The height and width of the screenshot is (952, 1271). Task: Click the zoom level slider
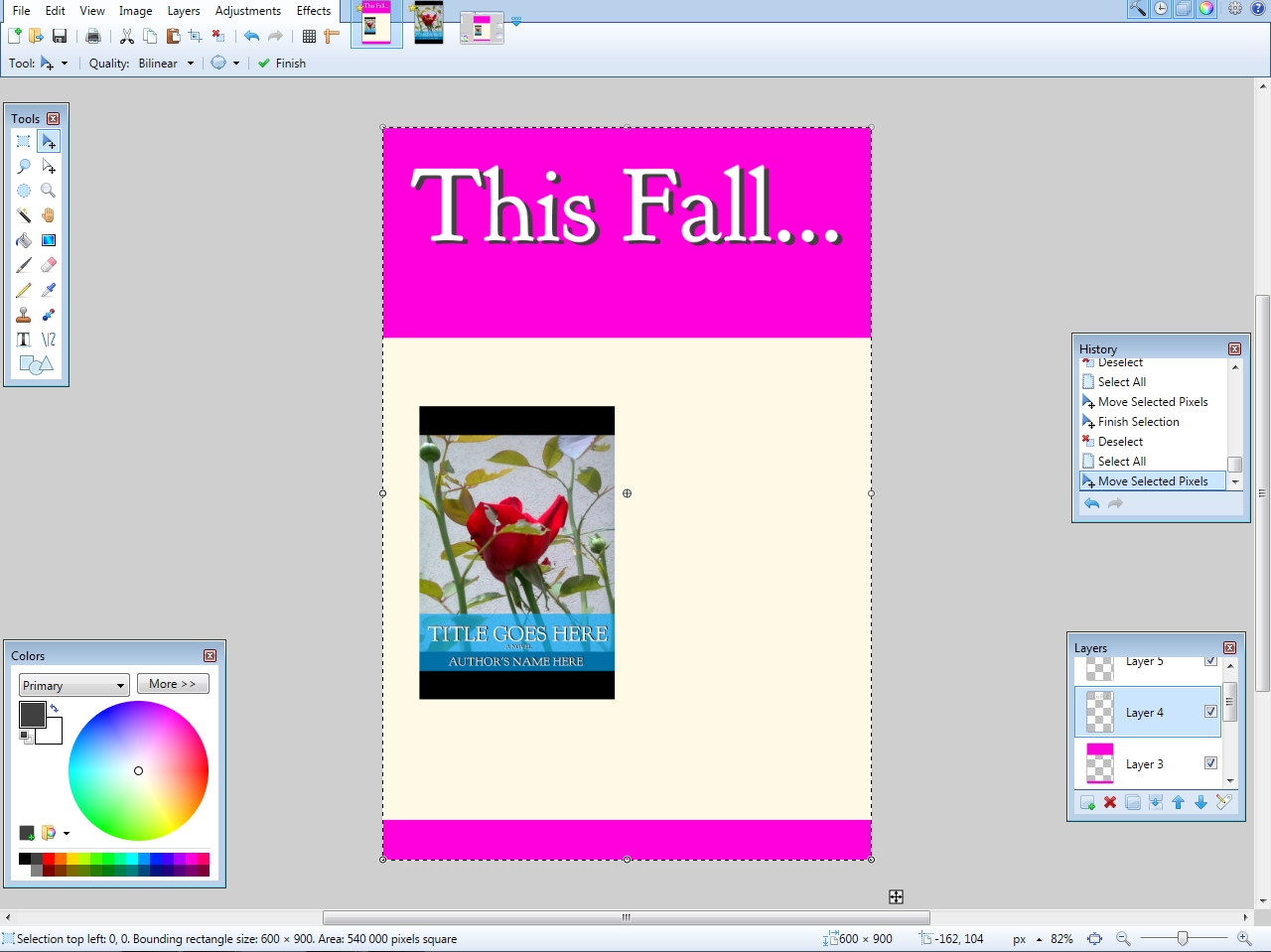click(x=1182, y=938)
